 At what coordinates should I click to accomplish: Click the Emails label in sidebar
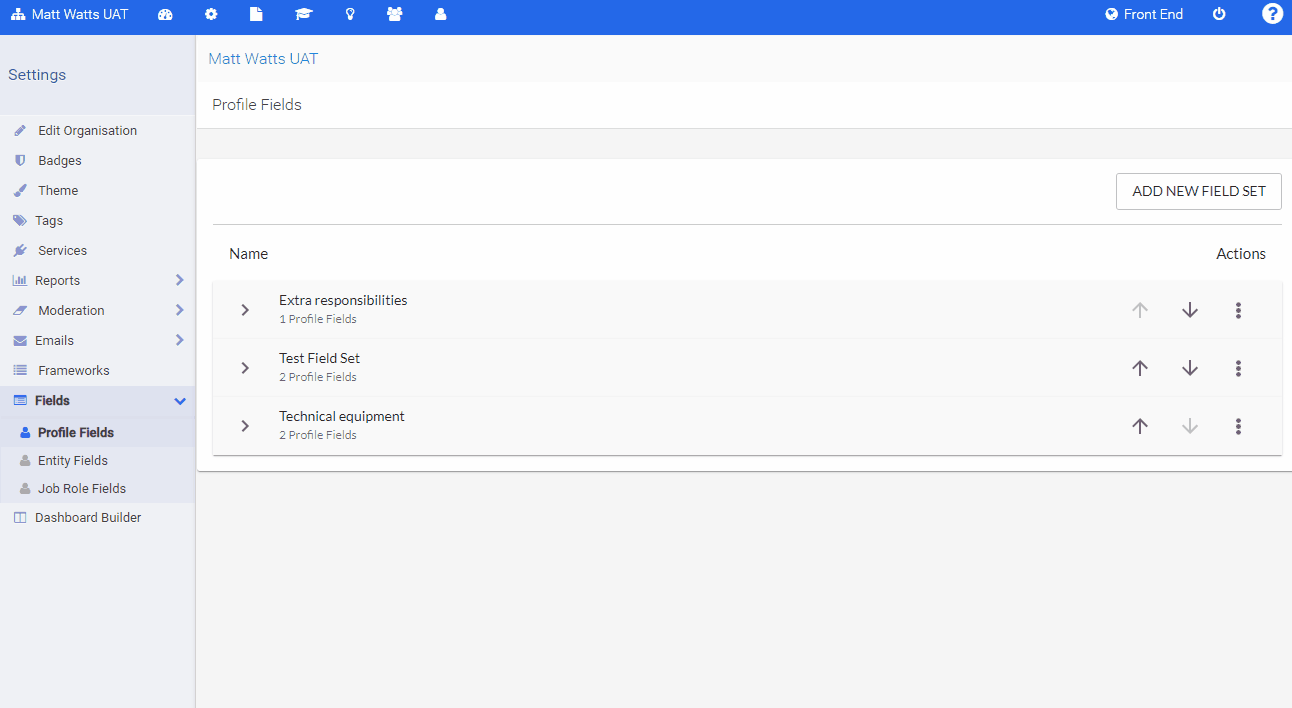pos(54,341)
